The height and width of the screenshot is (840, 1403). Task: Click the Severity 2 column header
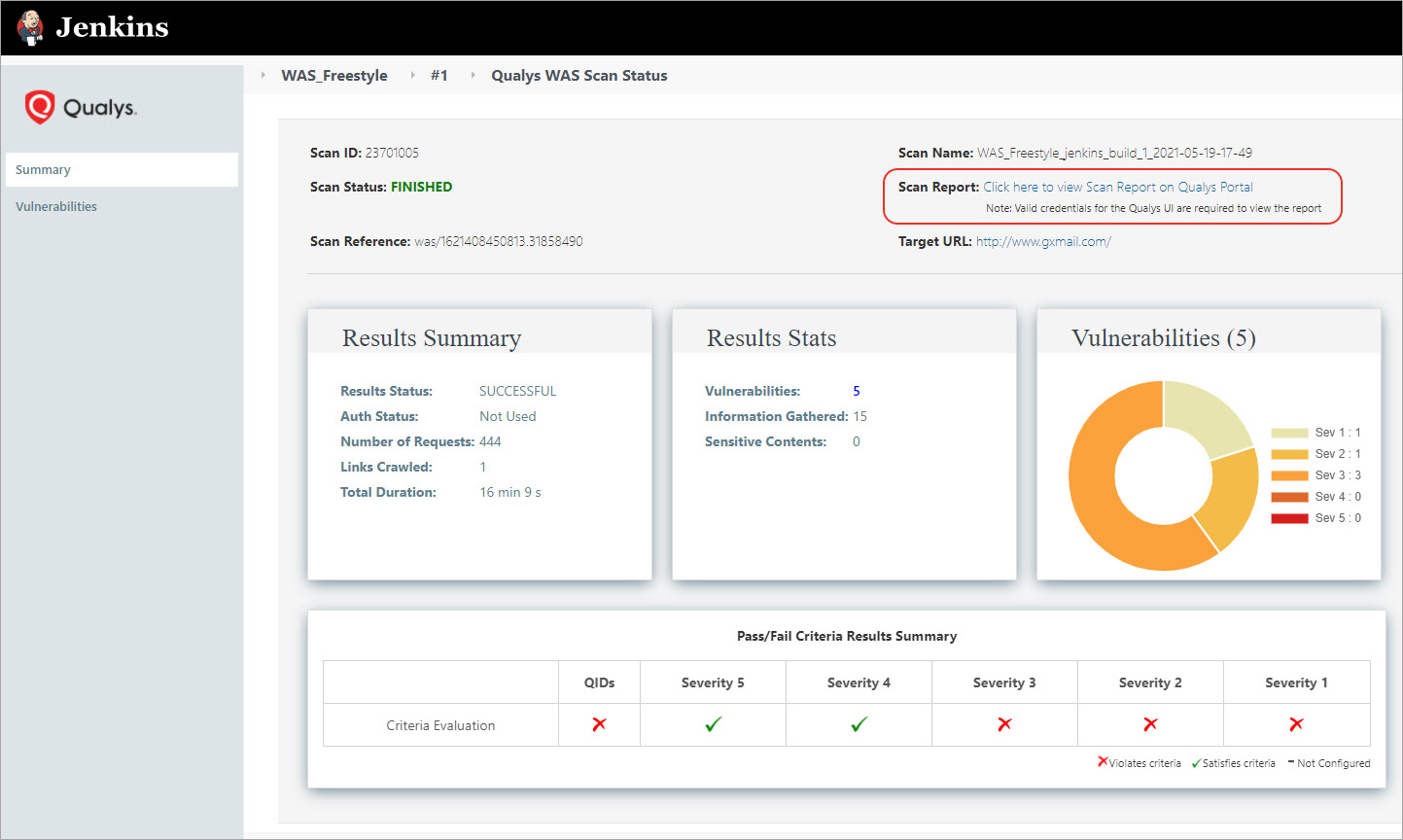pos(1150,682)
